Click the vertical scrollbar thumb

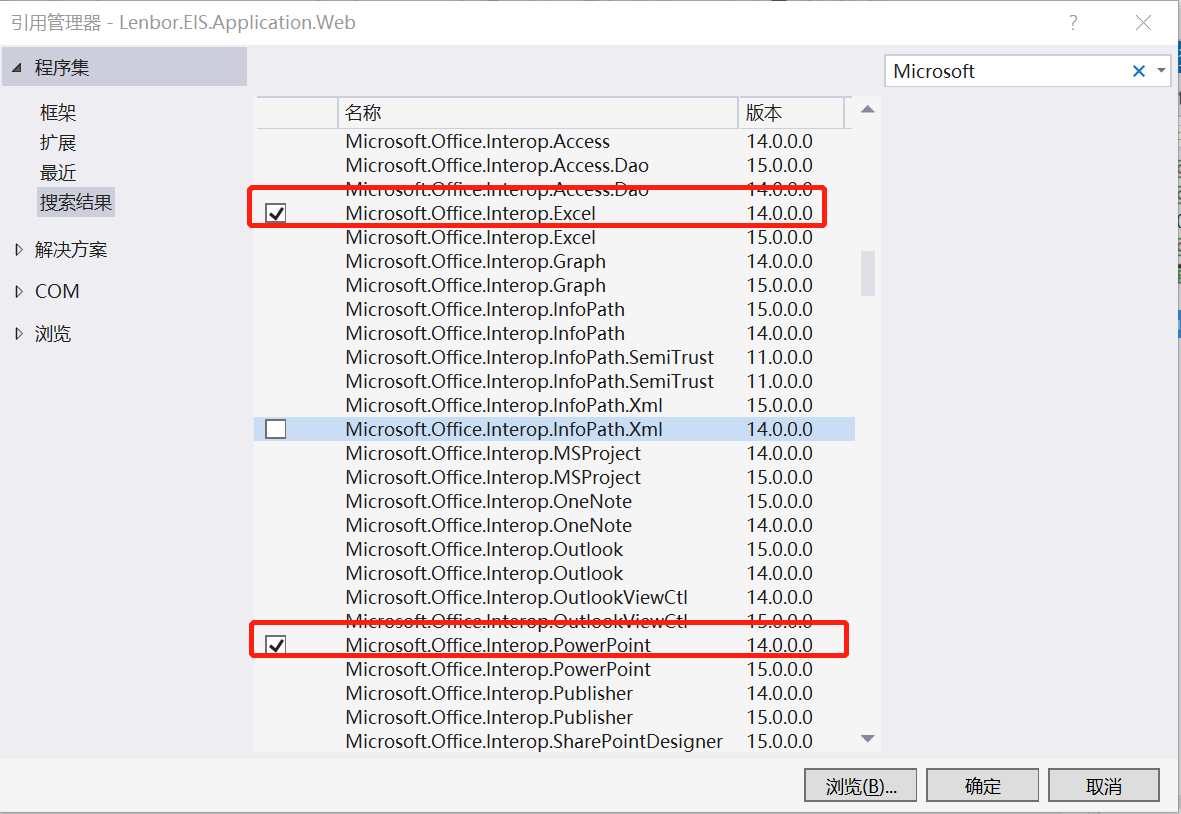868,273
